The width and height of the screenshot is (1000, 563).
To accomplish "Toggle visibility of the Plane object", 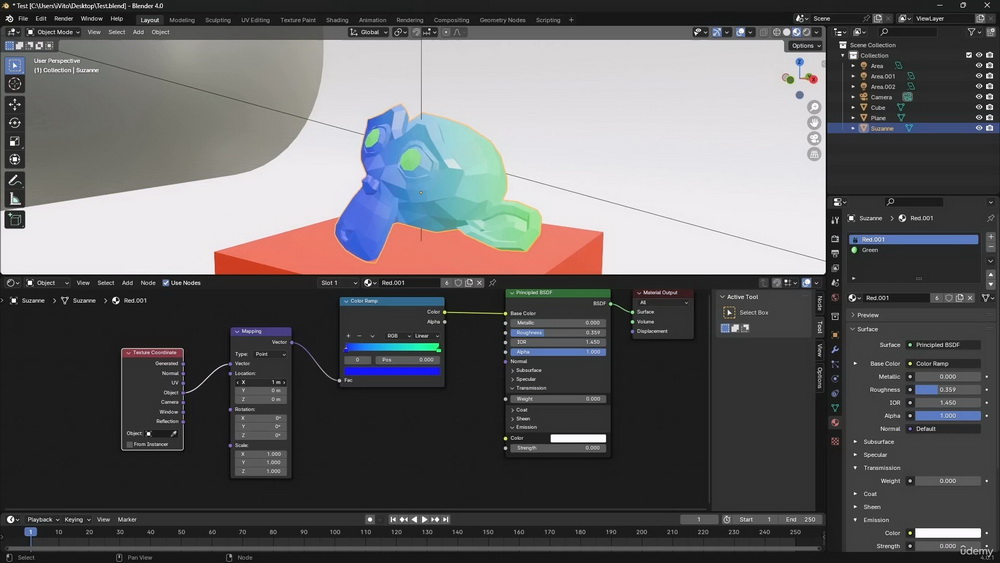I will [979, 118].
